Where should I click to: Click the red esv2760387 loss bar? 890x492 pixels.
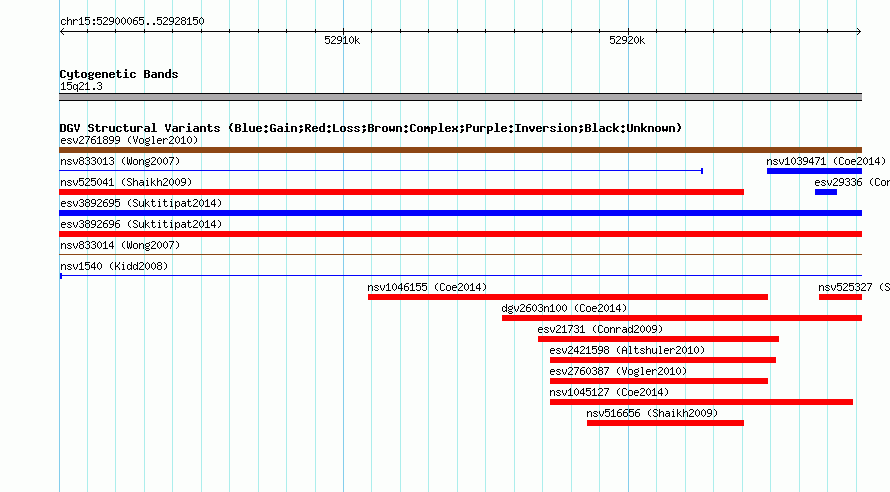click(659, 381)
